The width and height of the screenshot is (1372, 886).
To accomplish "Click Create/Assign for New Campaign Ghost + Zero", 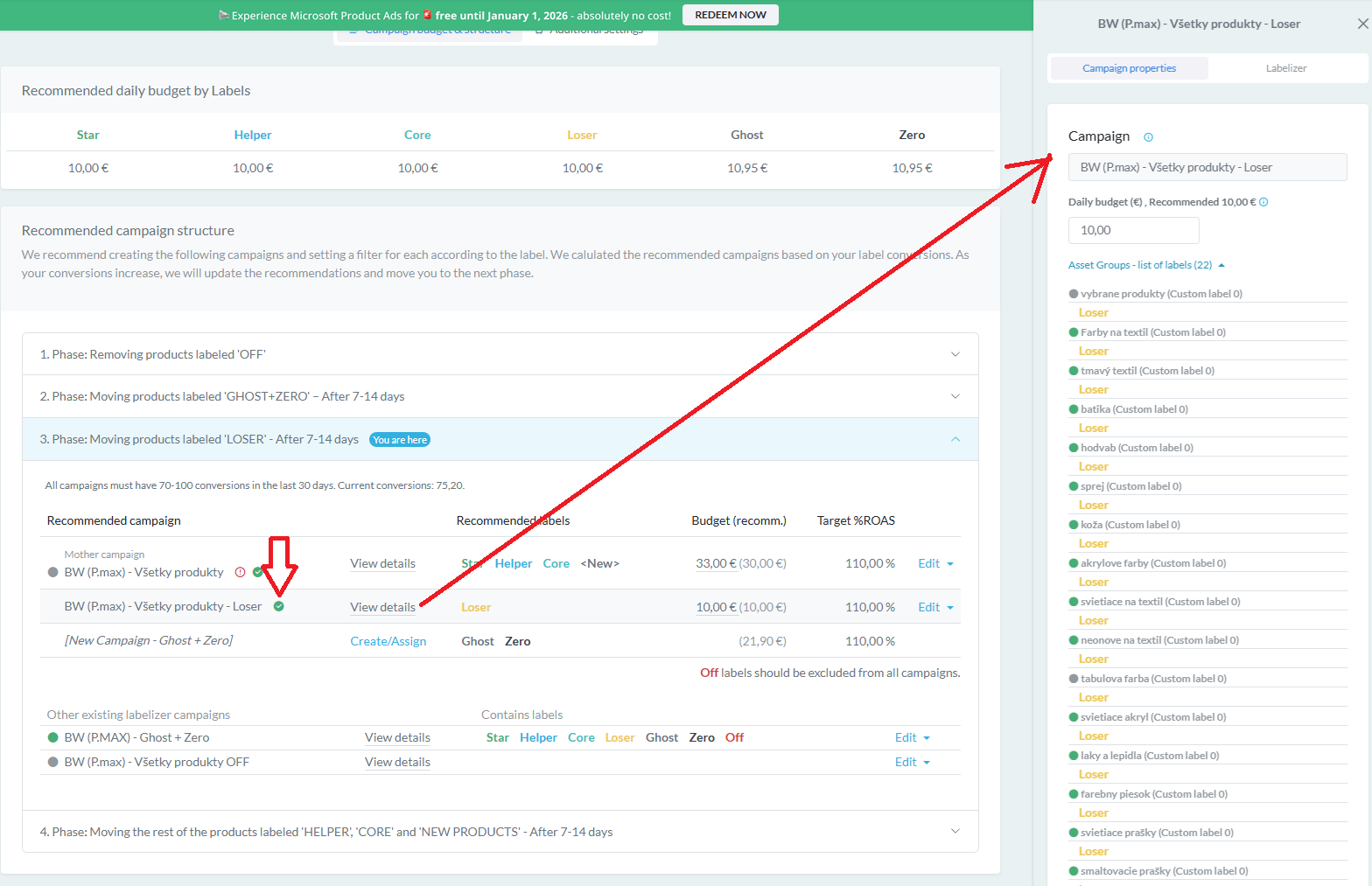I will point(388,641).
